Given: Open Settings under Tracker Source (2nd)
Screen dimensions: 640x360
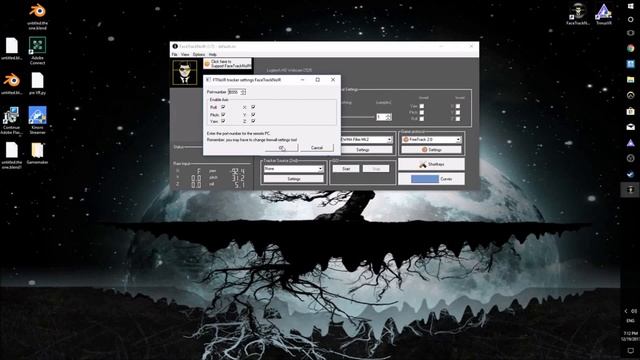Looking at the screenshot, I should (x=293, y=179).
